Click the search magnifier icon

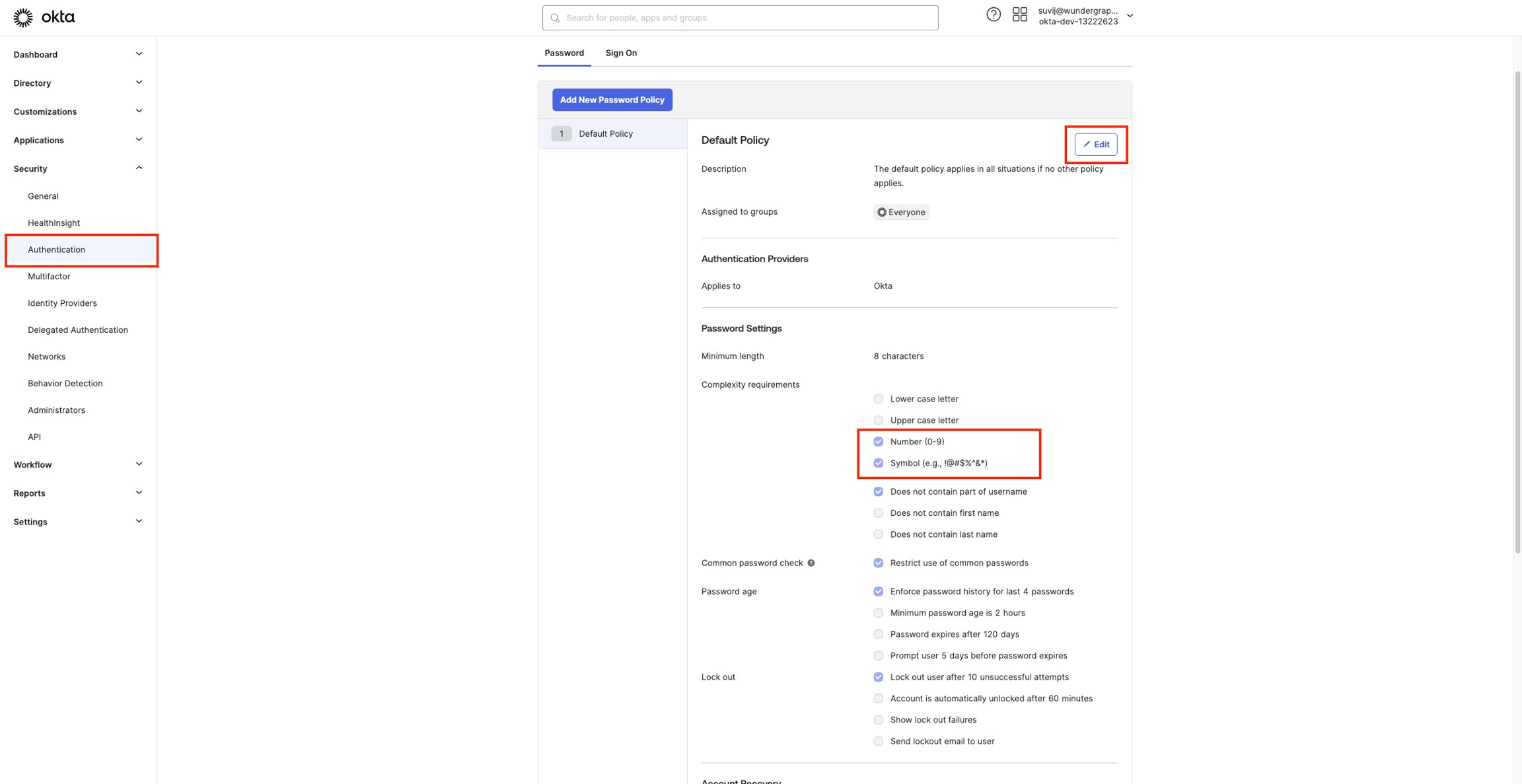[555, 17]
